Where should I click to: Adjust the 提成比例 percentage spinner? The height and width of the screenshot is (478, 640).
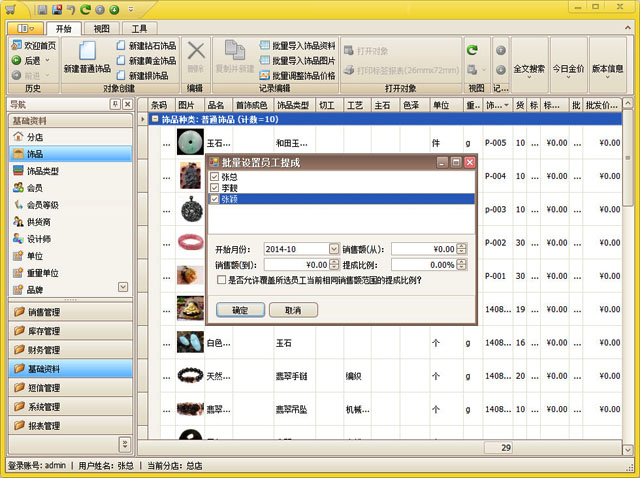click(x=461, y=265)
